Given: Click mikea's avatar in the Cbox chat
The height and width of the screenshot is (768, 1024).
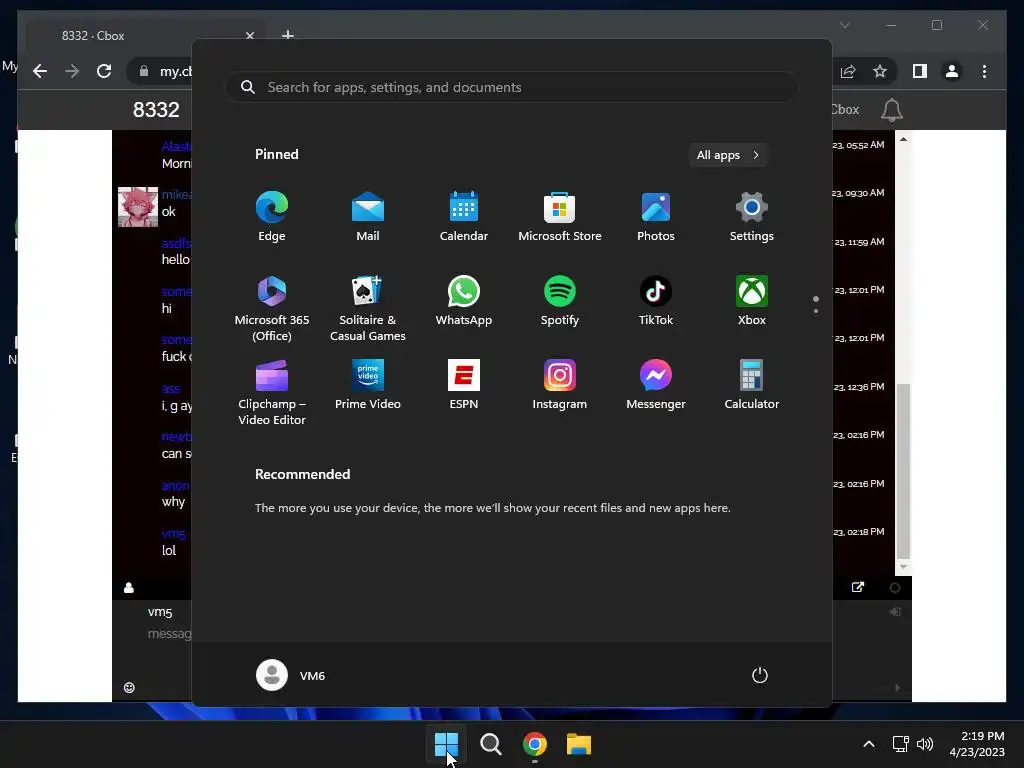Looking at the screenshot, I should coord(138,206).
